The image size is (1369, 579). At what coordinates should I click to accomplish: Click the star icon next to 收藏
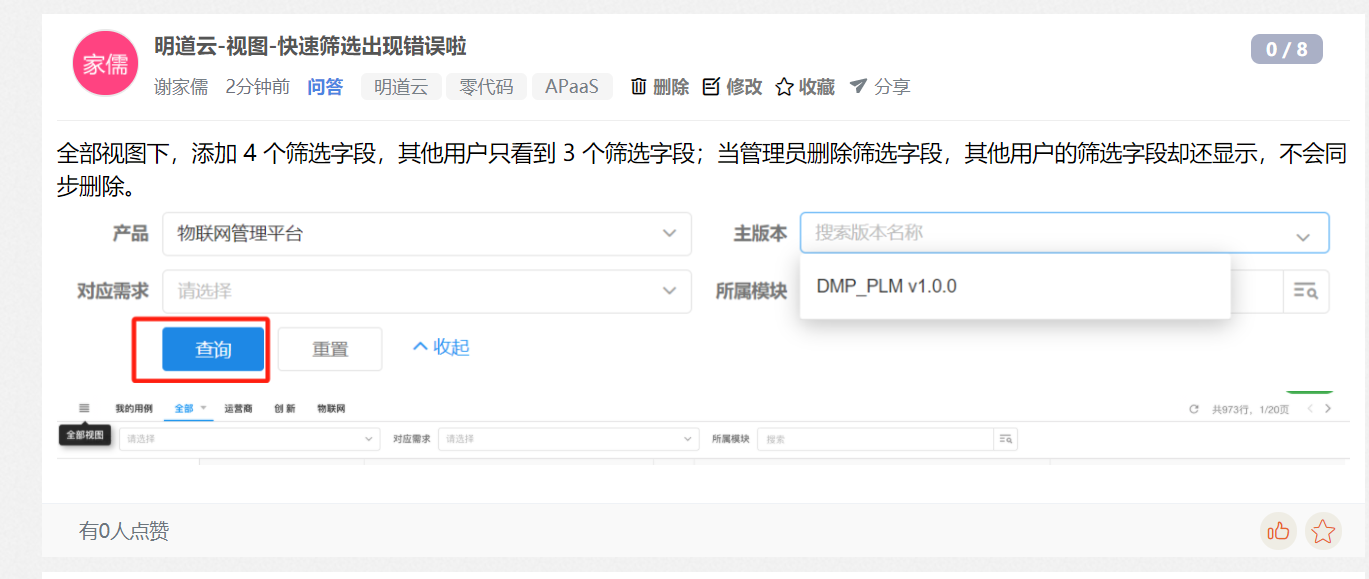(785, 87)
